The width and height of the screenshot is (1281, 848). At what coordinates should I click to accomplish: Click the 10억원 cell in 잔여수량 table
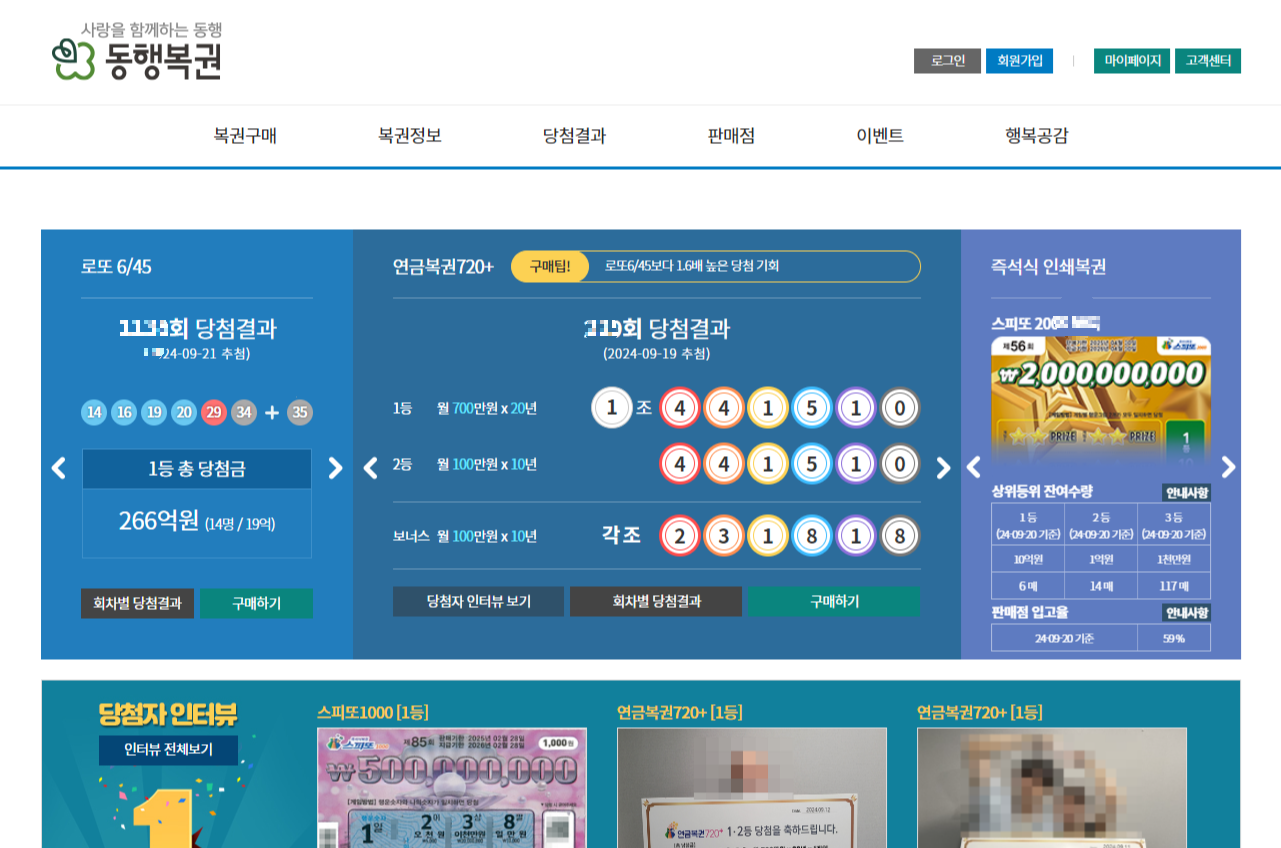click(x=1028, y=560)
